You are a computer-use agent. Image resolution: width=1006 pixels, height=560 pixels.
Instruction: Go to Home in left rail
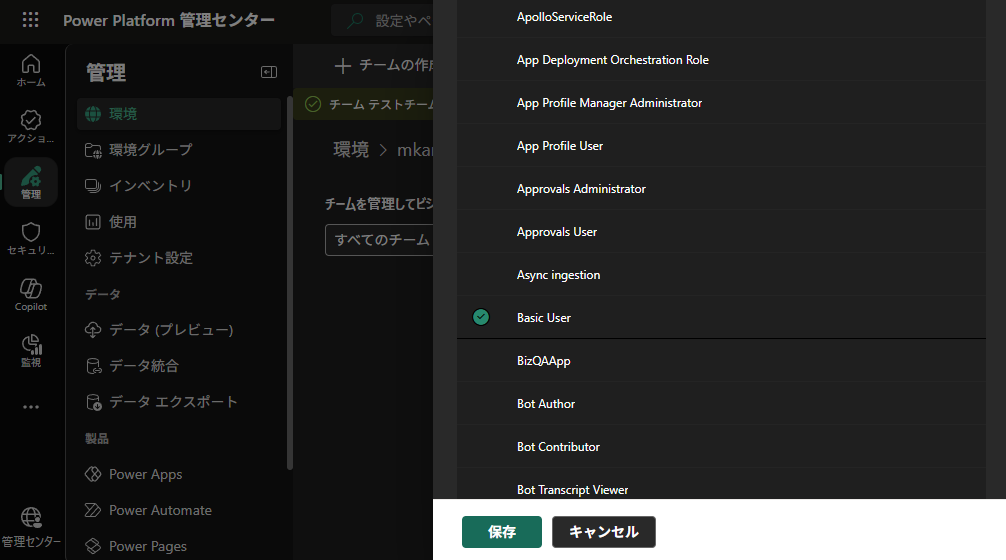pos(31,70)
